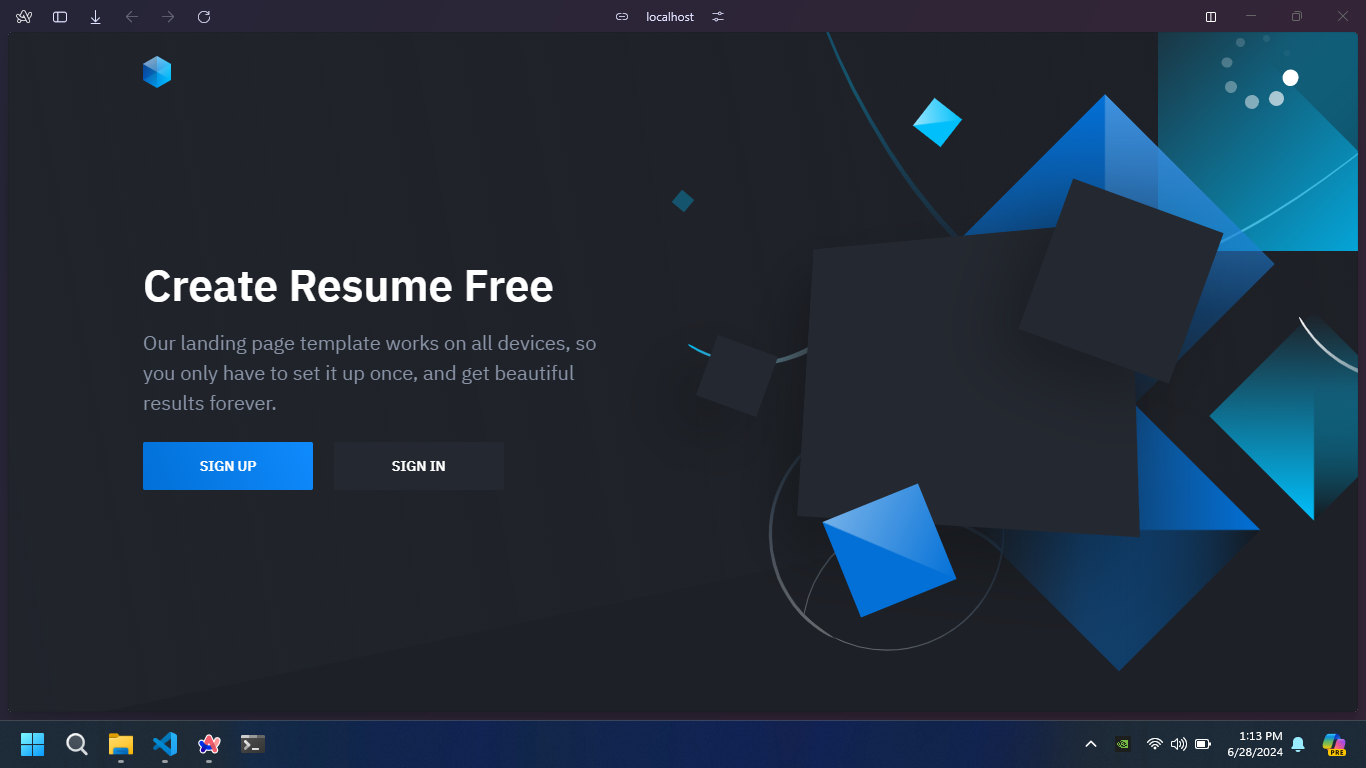Open the Windows Start menu

pyautogui.click(x=32, y=744)
